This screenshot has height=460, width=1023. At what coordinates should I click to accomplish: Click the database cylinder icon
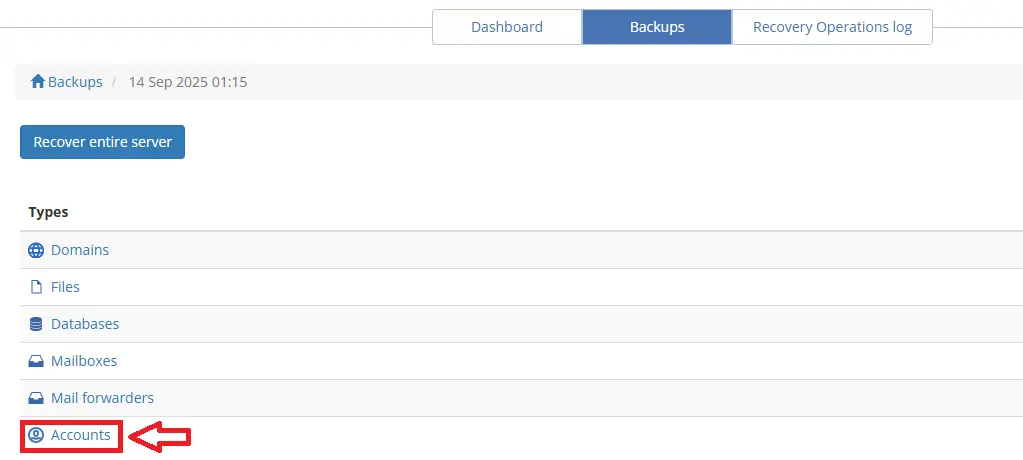click(37, 324)
